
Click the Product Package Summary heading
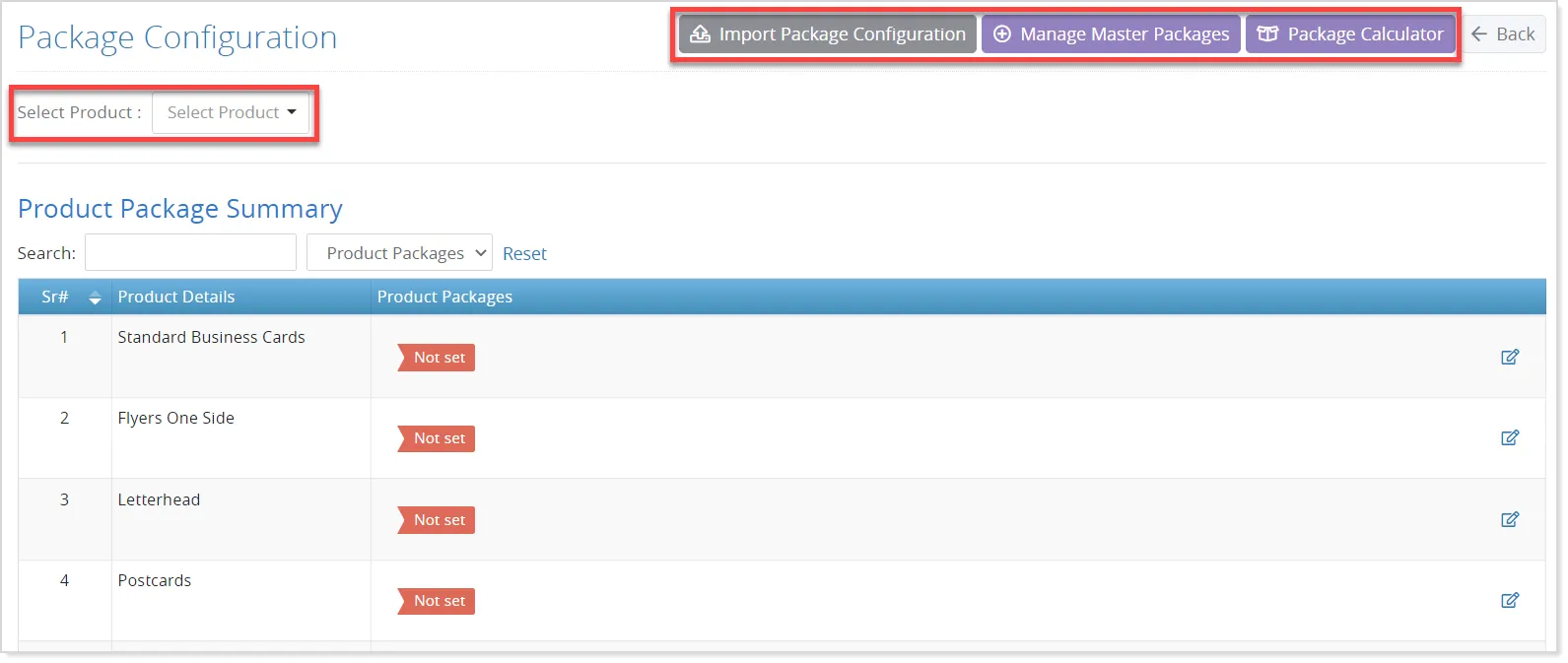(180, 209)
